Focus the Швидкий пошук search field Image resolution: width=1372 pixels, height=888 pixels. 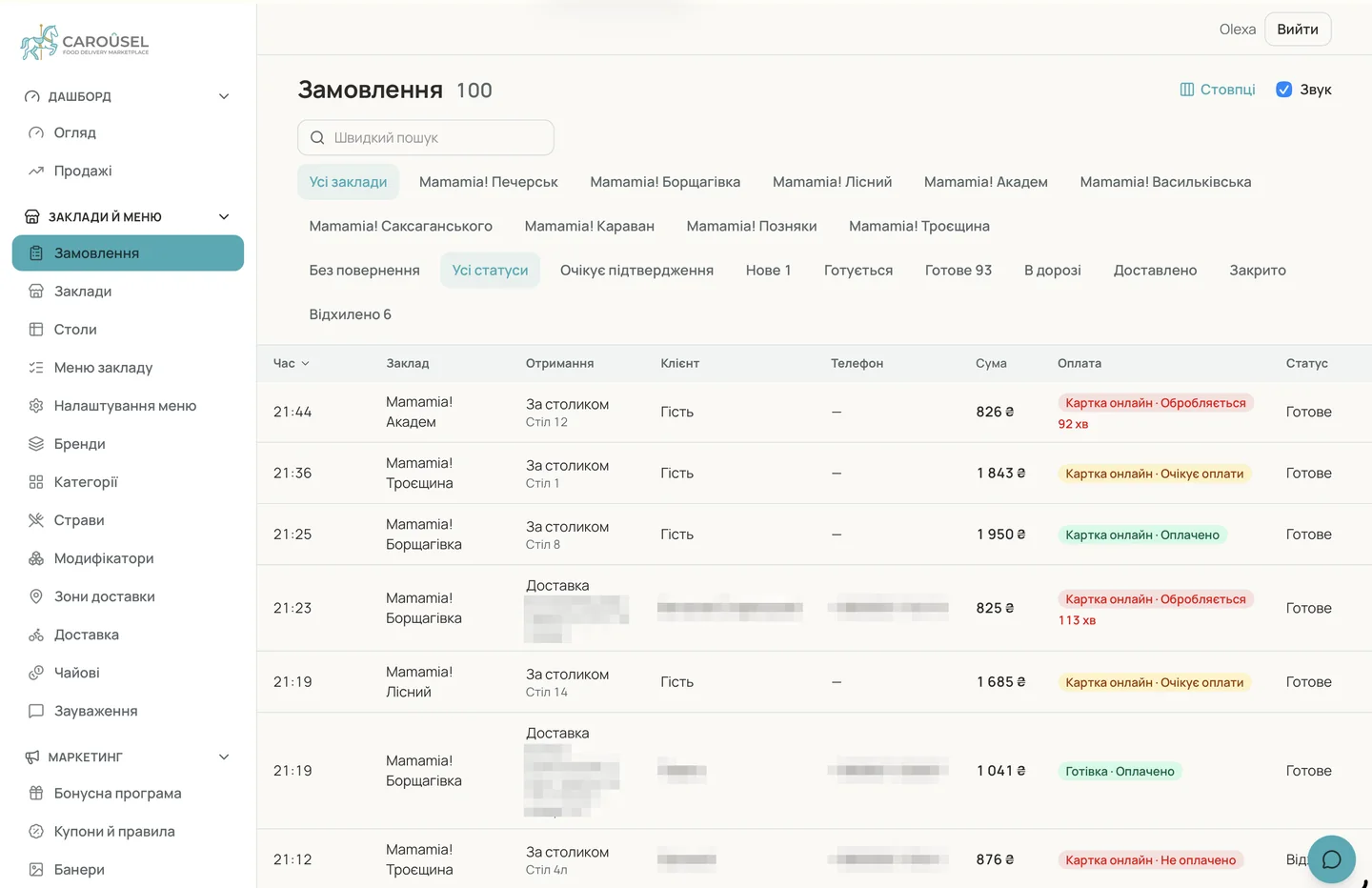(x=426, y=138)
